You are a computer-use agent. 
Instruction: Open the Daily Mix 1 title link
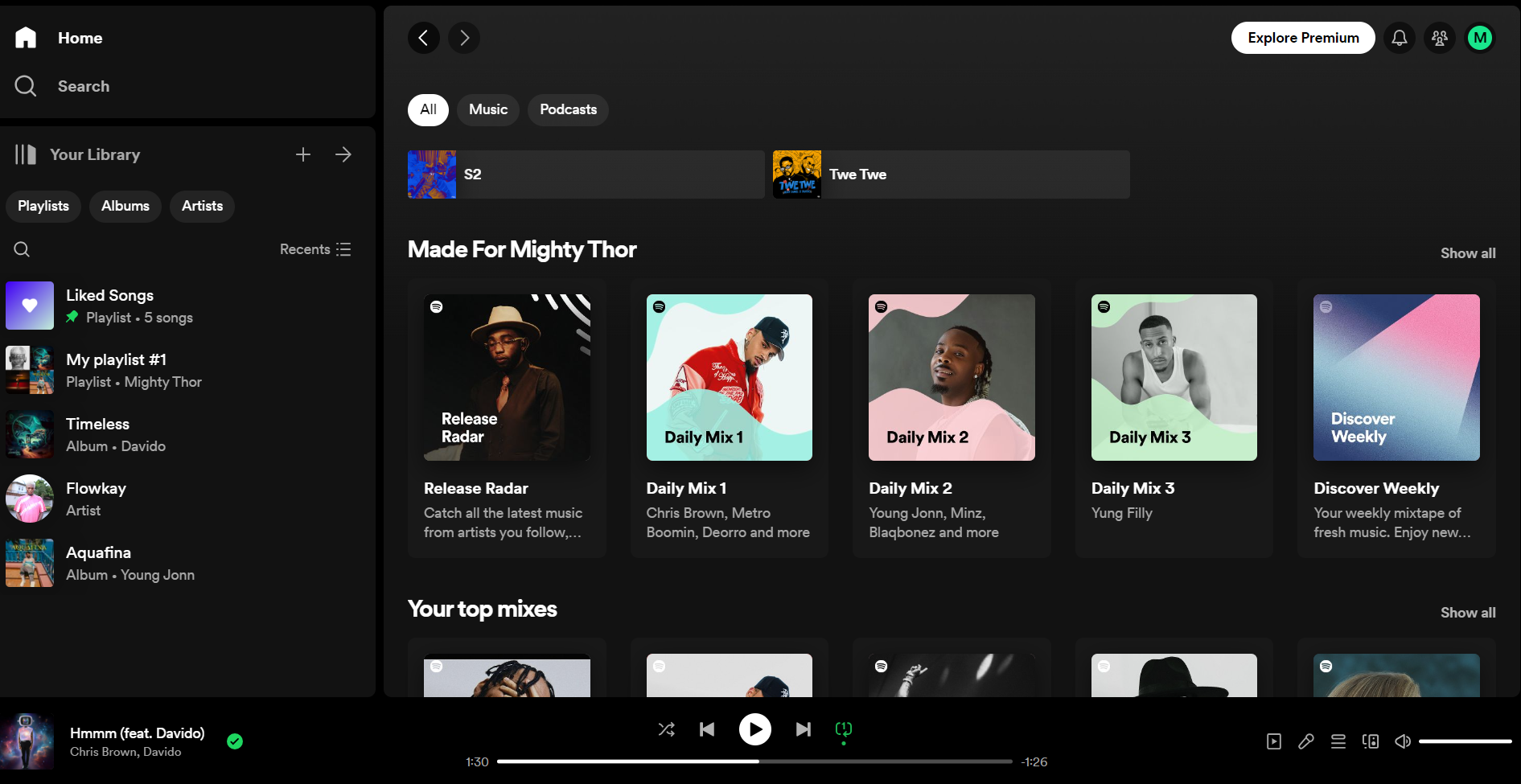[687, 488]
